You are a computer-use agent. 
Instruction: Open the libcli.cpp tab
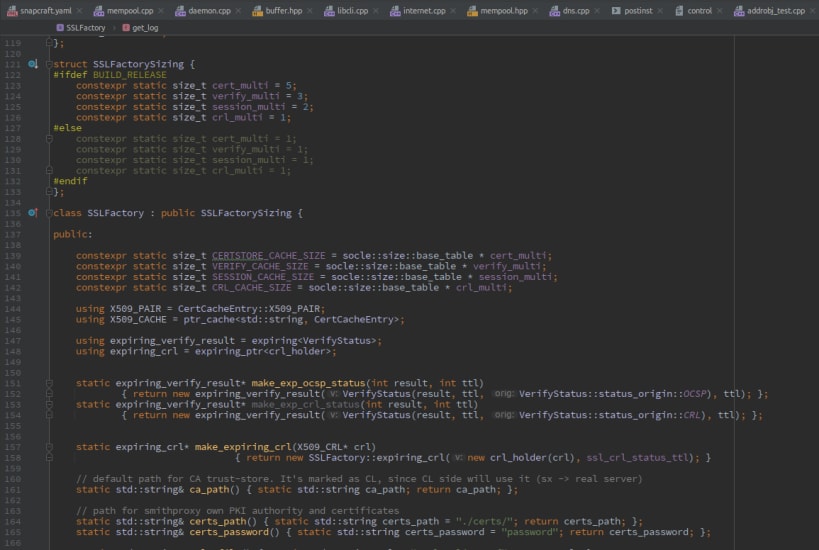click(x=353, y=10)
